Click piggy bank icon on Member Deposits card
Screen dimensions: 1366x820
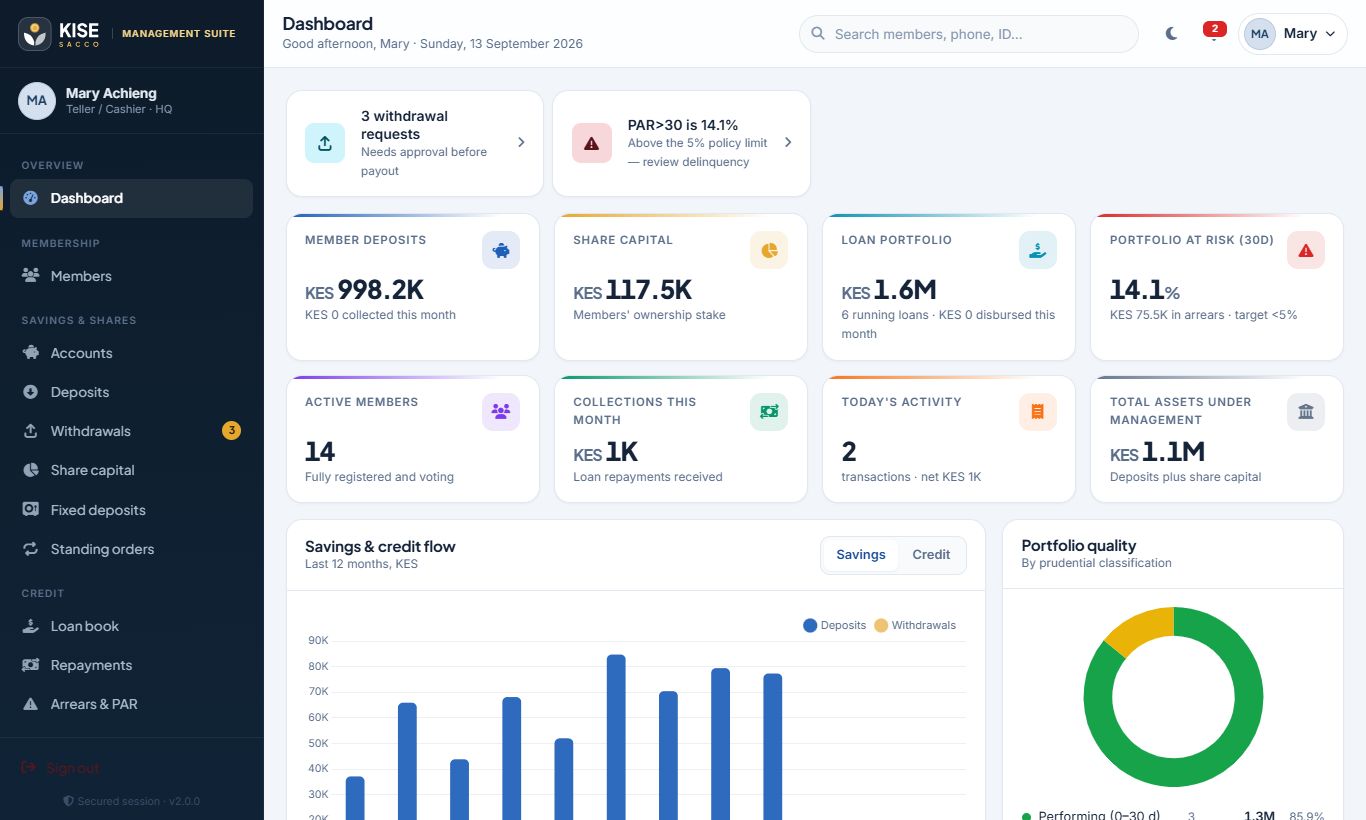coord(501,250)
